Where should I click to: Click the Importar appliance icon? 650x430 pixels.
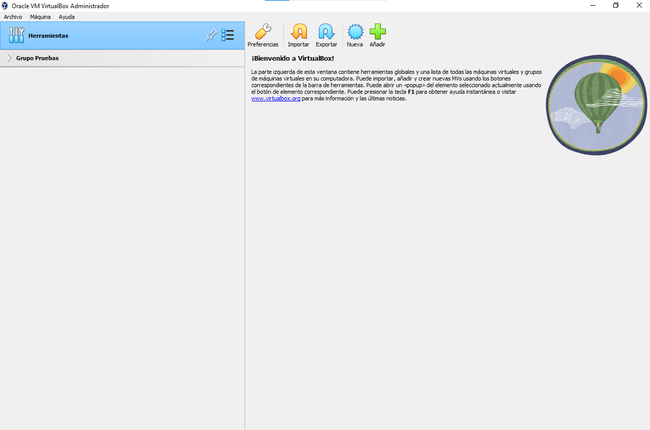click(298, 34)
